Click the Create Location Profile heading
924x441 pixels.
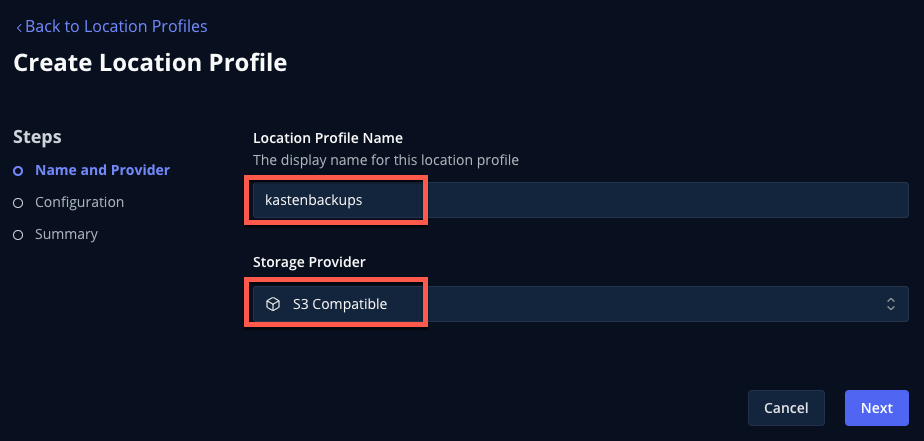click(x=150, y=63)
